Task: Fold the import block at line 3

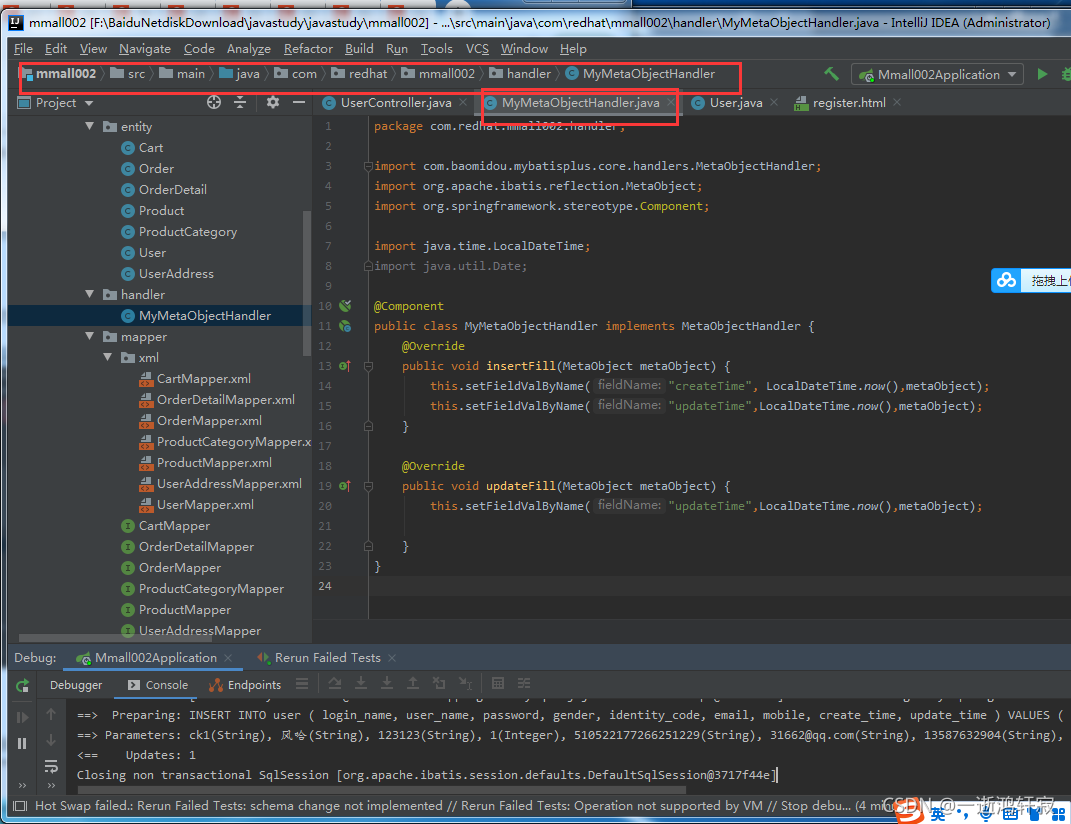Action: (x=368, y=166)
